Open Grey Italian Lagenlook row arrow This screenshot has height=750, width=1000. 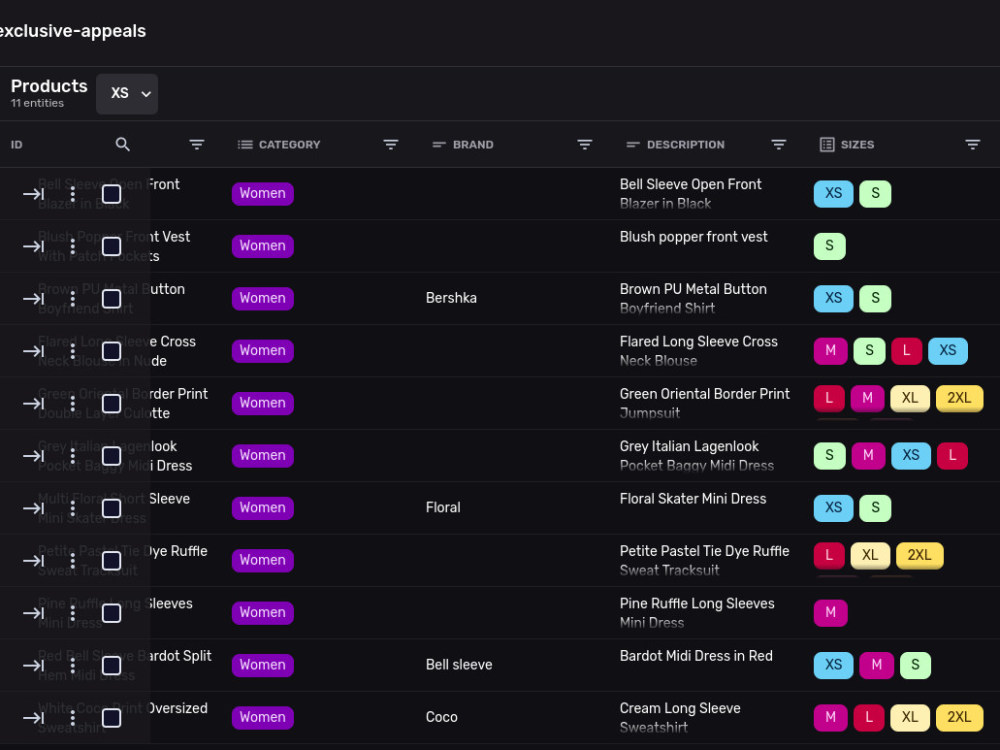click(x=33, y=456)
